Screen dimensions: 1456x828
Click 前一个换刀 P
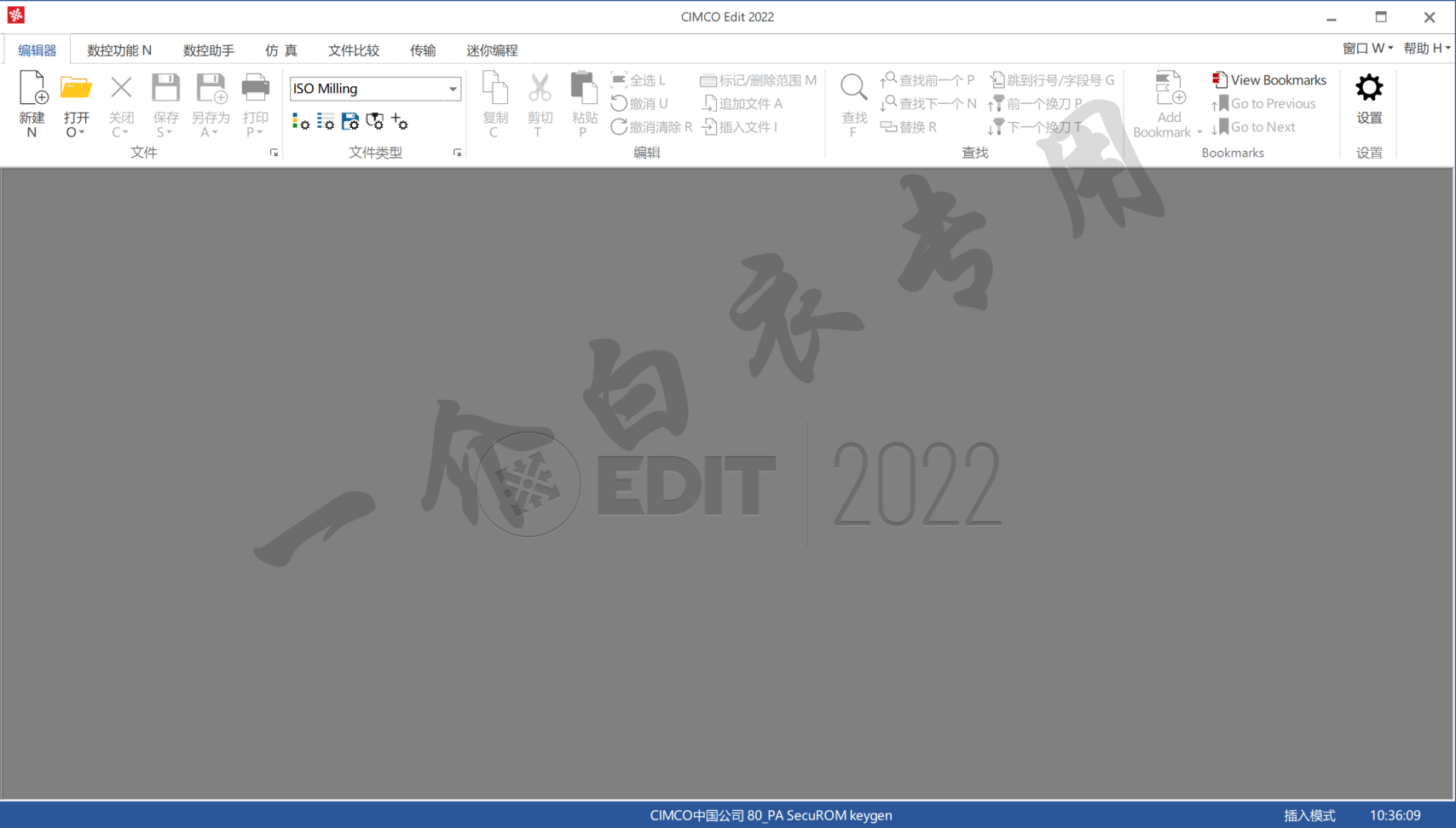click(x=1035, y=103)
